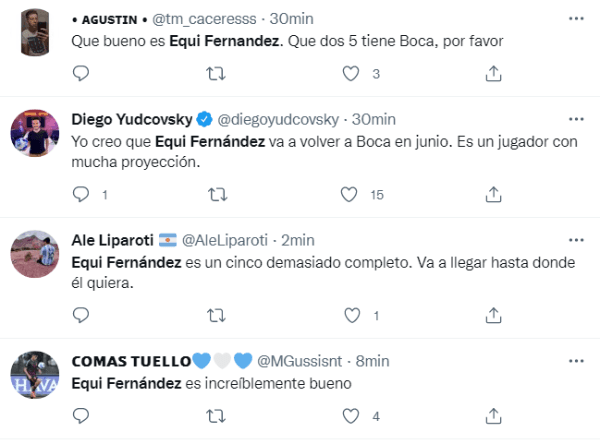Like Ale Liparoti's tweet
Viewport: 600px width, 444px height.
coord(350,315)
